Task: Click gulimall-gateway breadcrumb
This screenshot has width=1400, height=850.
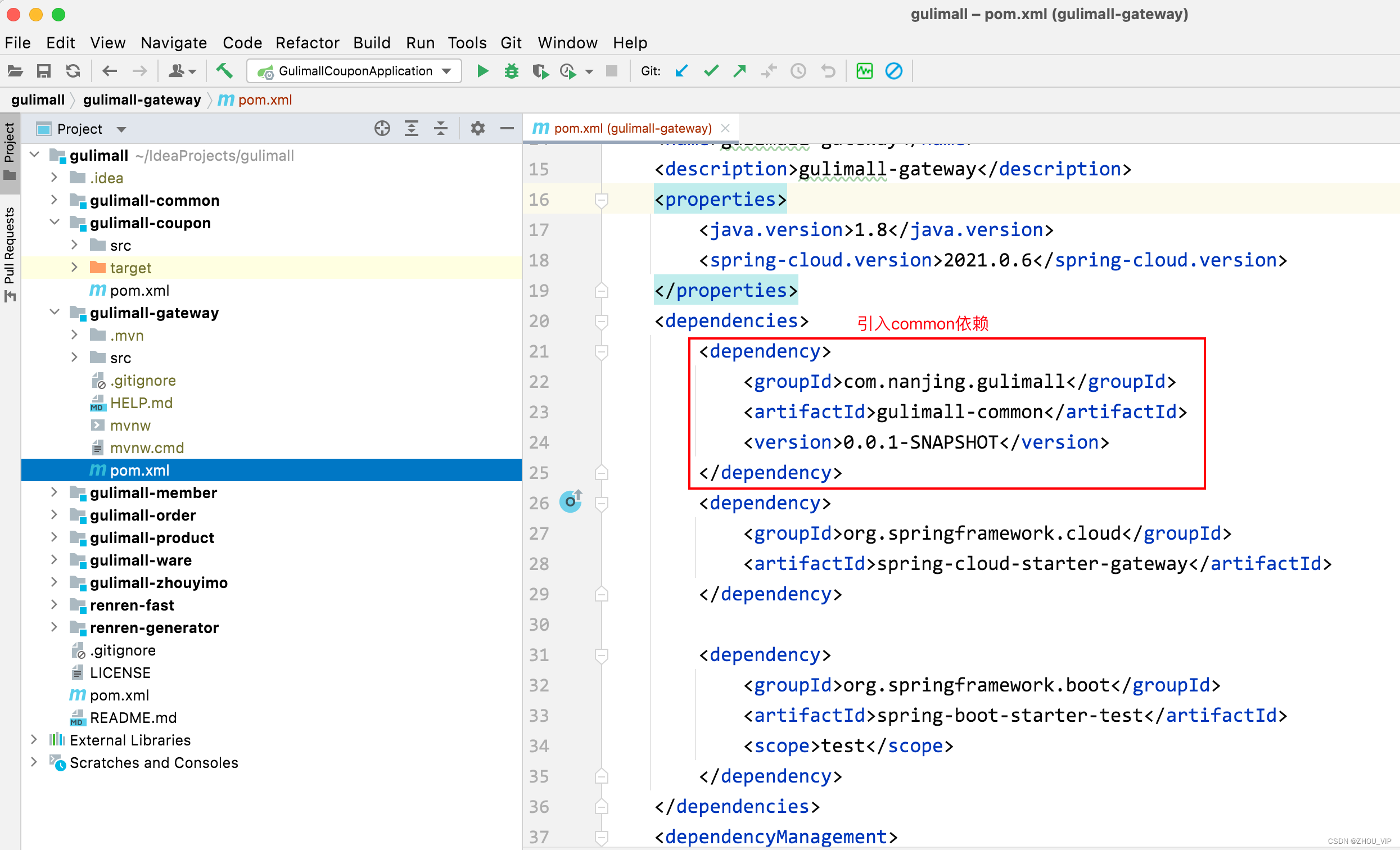Action: pos(142,100)
